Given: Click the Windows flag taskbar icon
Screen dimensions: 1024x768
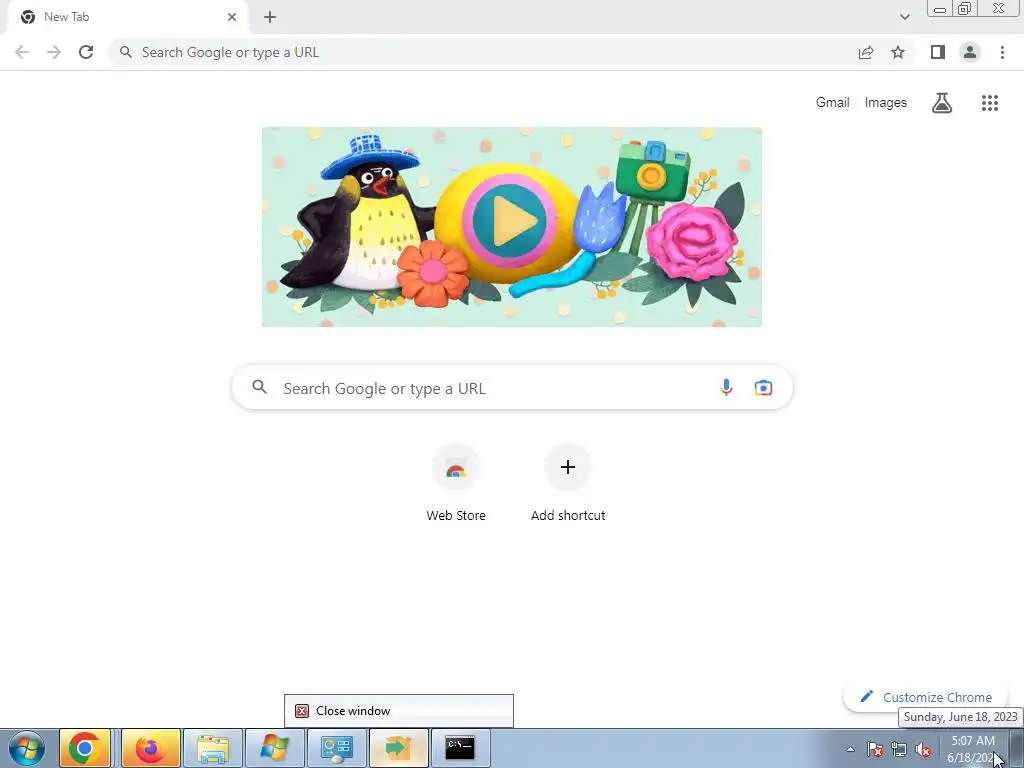Looking at the screenshot, I should click(x=274, y=748).
